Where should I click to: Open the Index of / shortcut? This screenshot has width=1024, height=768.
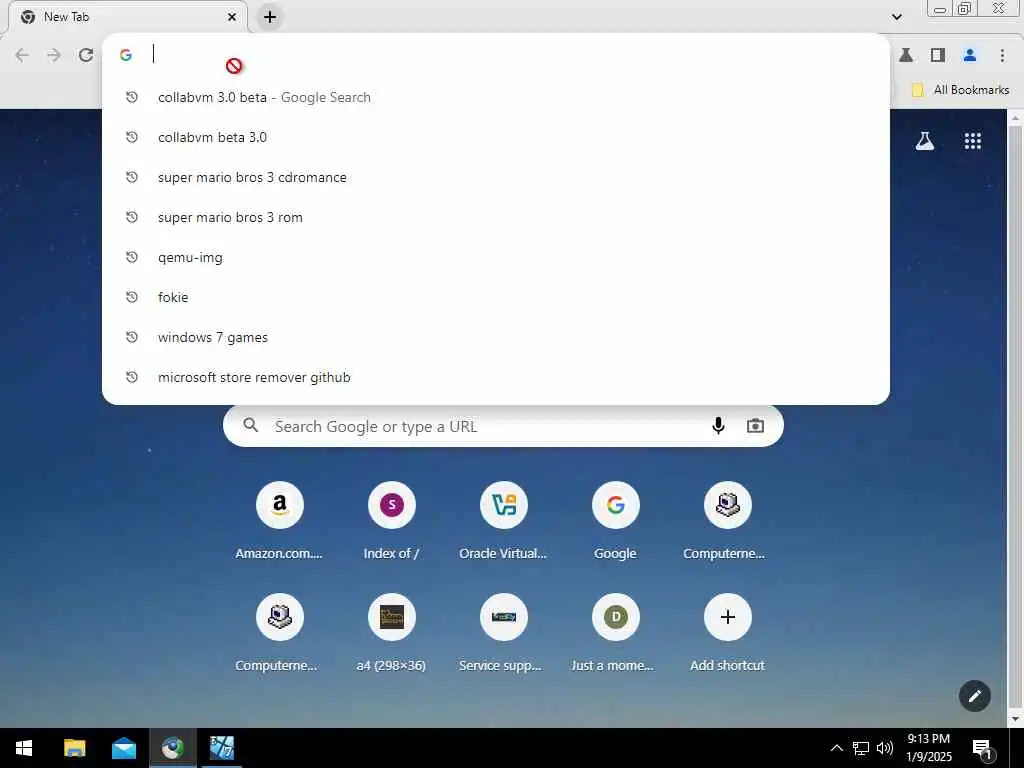pyautogui.click(x=392, y=521)
